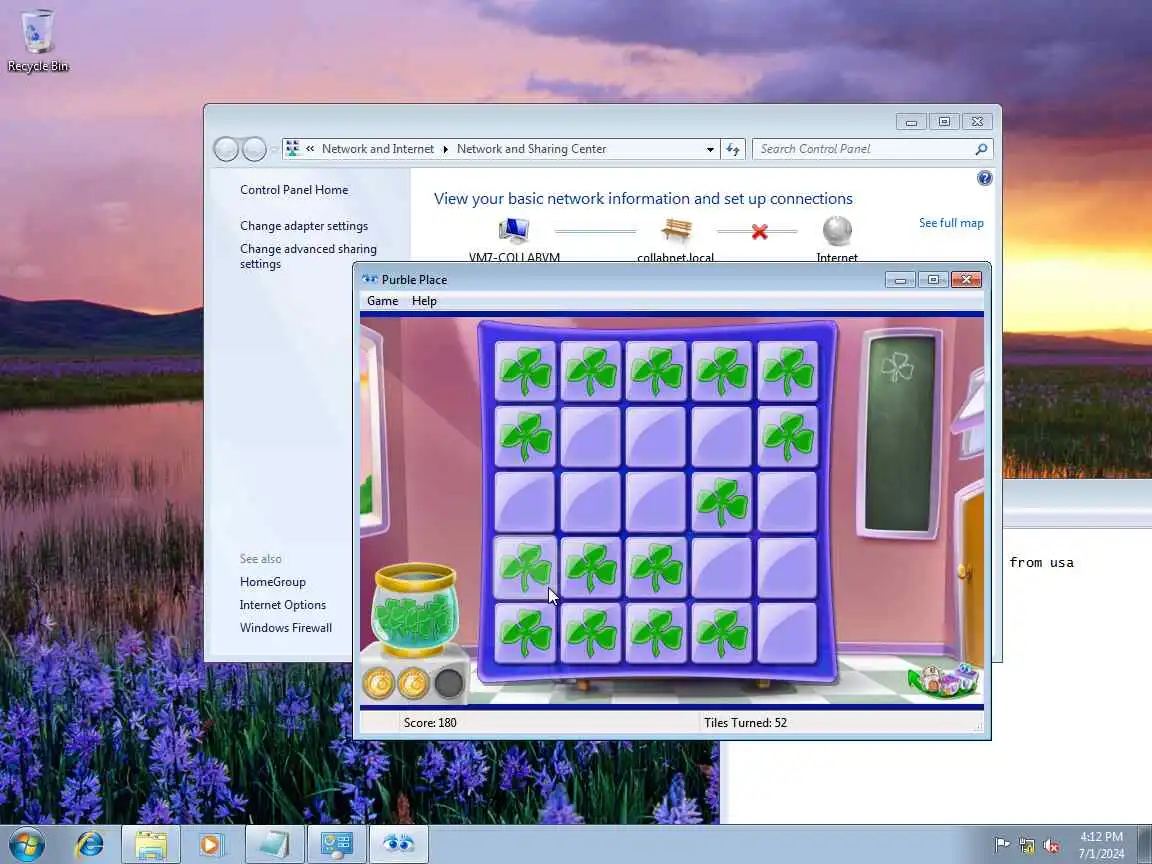Click the Control Panel Back button
The image size is (1152, 864).
(x=226, y=149)
